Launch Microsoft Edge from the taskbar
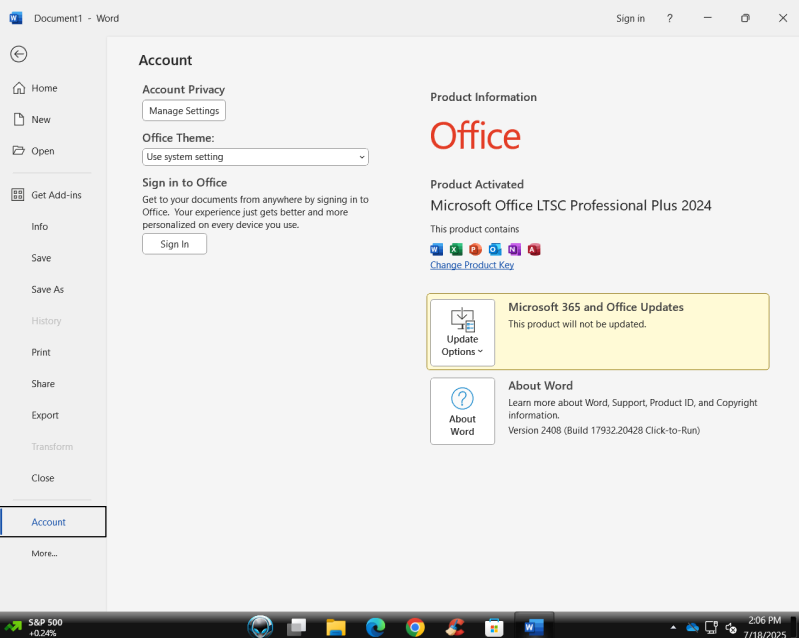Image resolution: width=799 pixels, height=638 pixels. [x=376, y=627]
